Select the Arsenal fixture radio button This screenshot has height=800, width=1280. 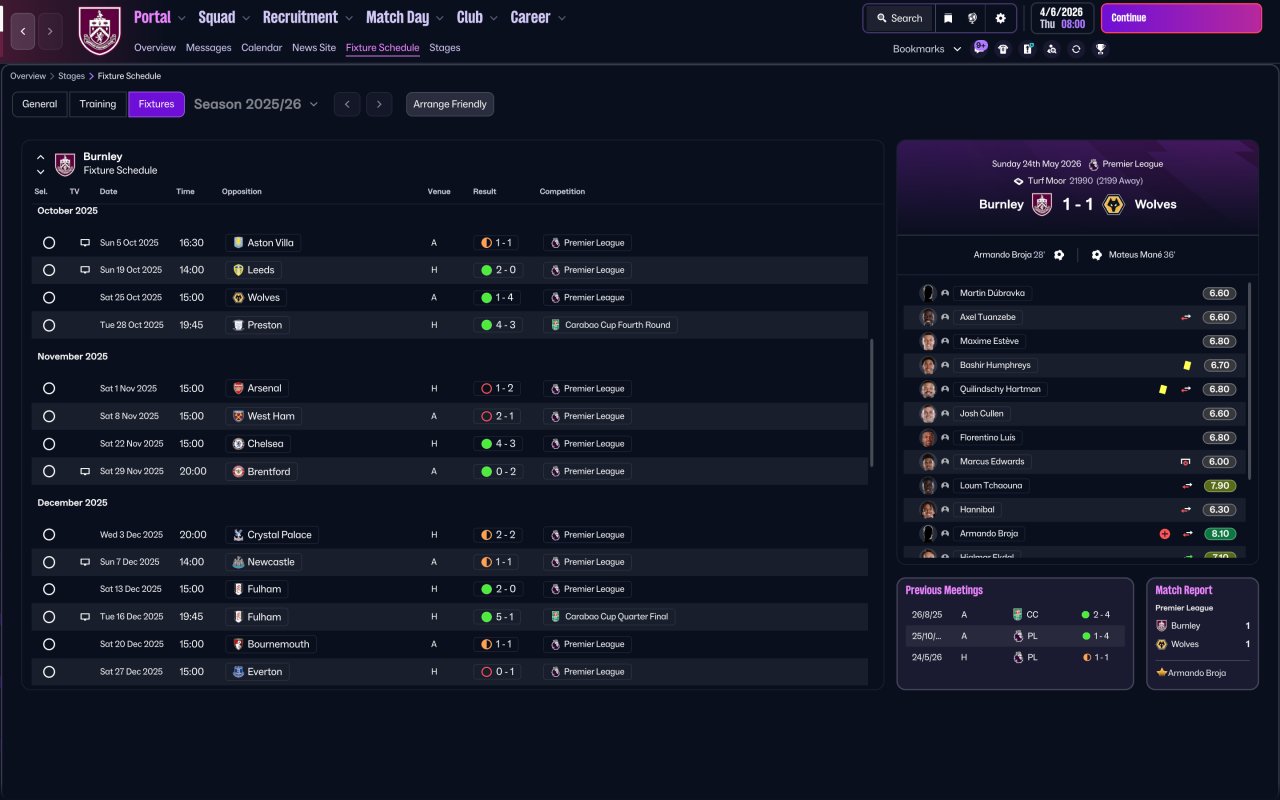pos(49,388)
